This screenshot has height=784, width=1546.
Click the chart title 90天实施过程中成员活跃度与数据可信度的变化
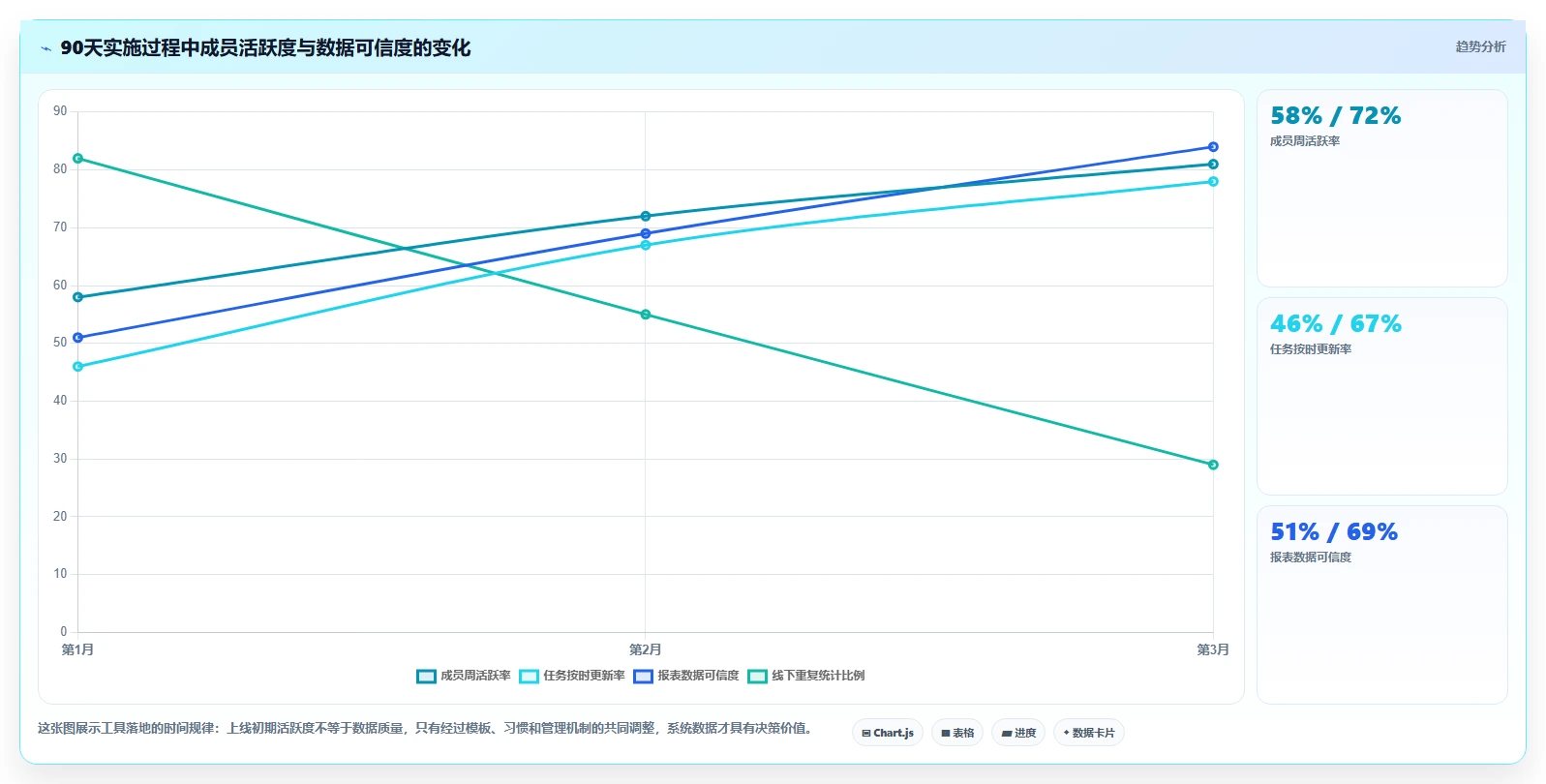265,48
